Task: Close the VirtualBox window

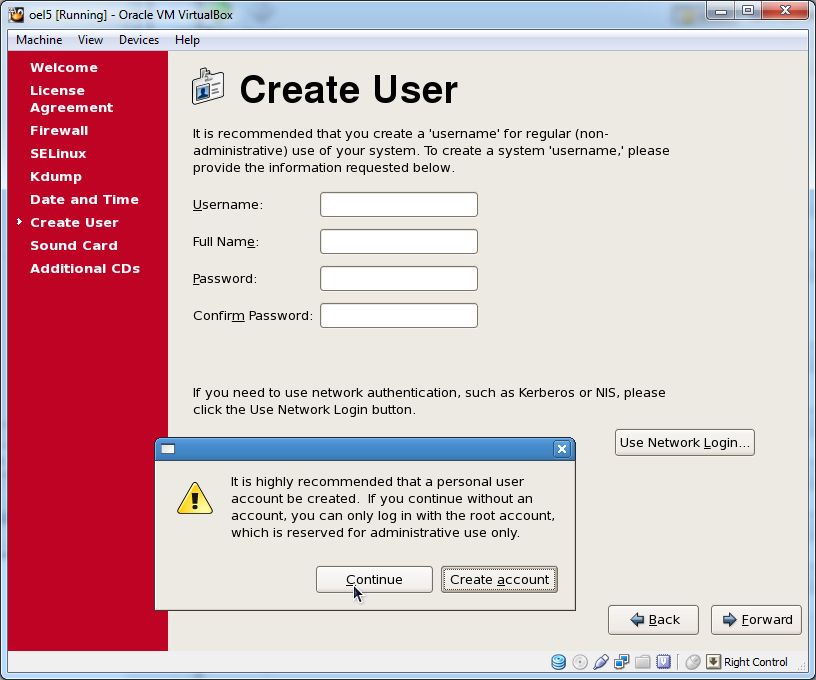Action: 785,11
